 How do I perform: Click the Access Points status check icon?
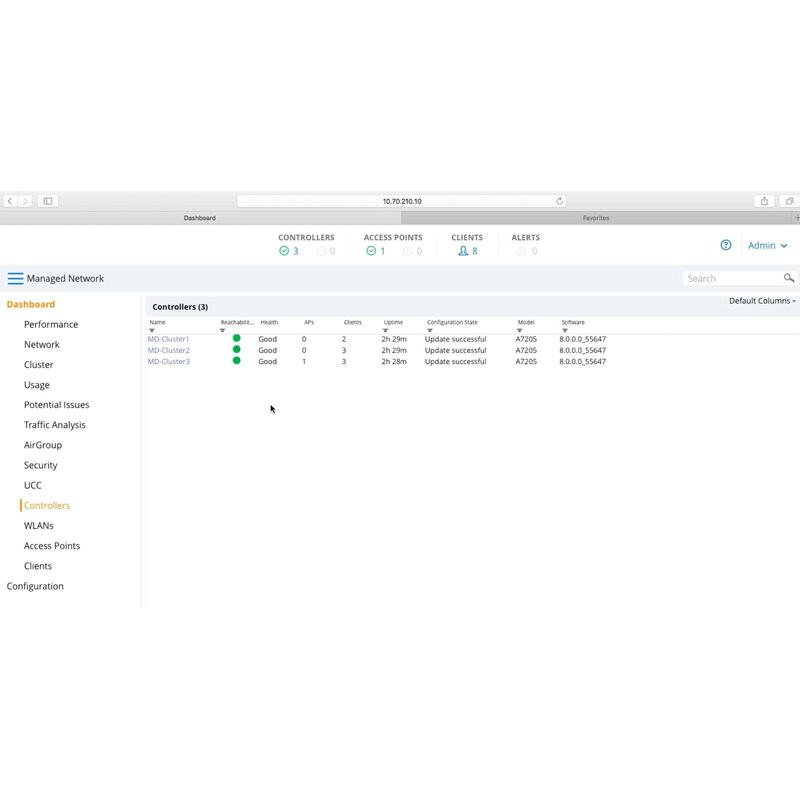pos(371,251)
